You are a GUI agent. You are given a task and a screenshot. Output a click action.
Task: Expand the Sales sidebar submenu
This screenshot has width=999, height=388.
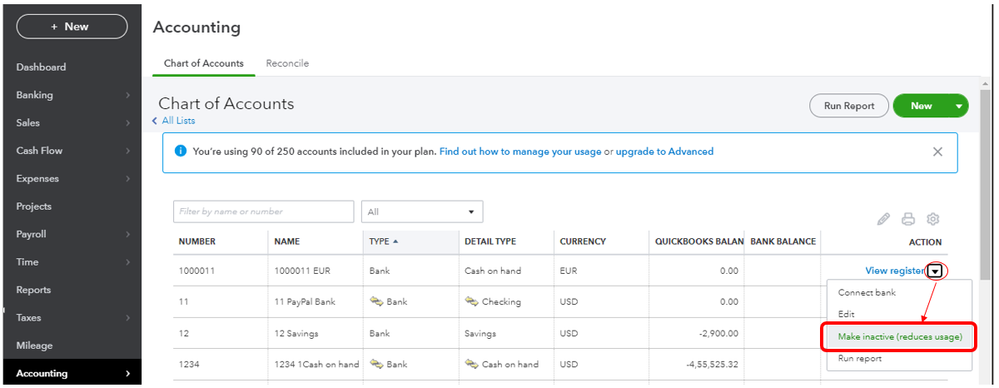128,123
